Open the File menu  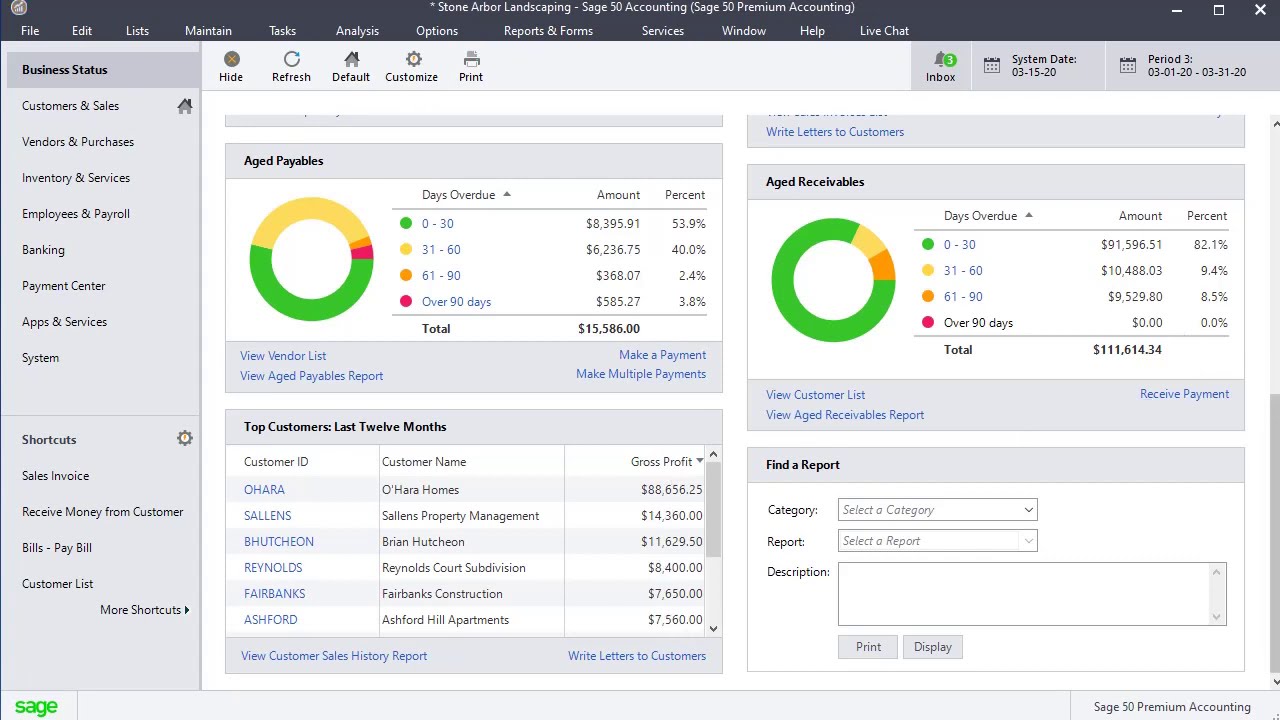30,31
